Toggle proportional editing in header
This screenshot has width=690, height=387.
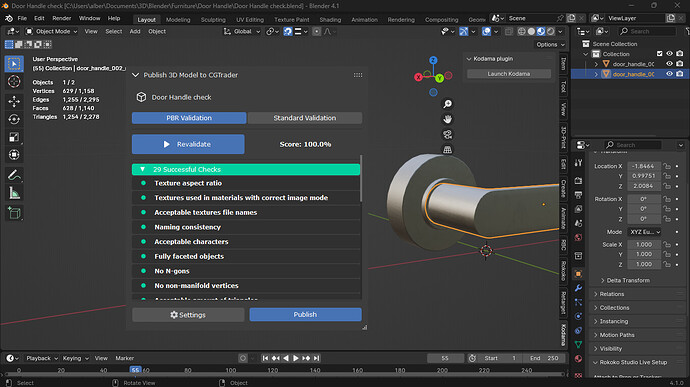tap(316, 31)
